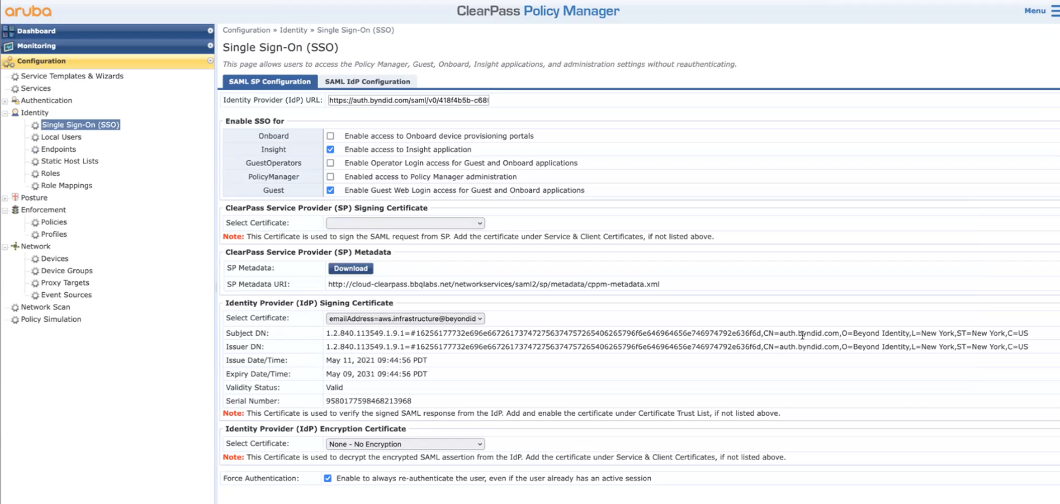Uncheck the Insight application access checkbox
Screen dimensions: 1060x504
[x=330, y=148]
